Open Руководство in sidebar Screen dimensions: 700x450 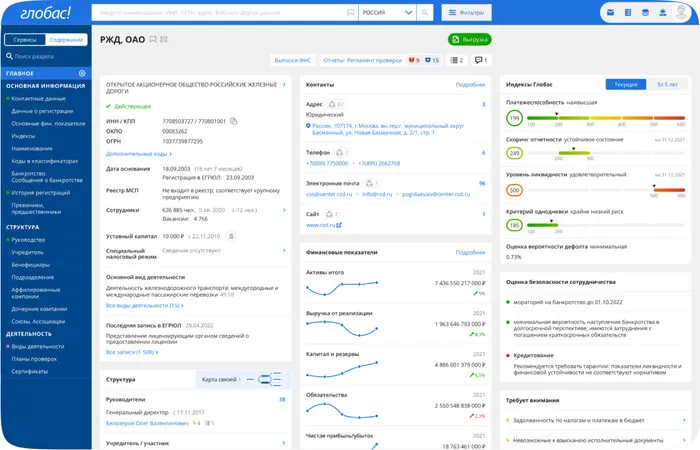(28, 240)
